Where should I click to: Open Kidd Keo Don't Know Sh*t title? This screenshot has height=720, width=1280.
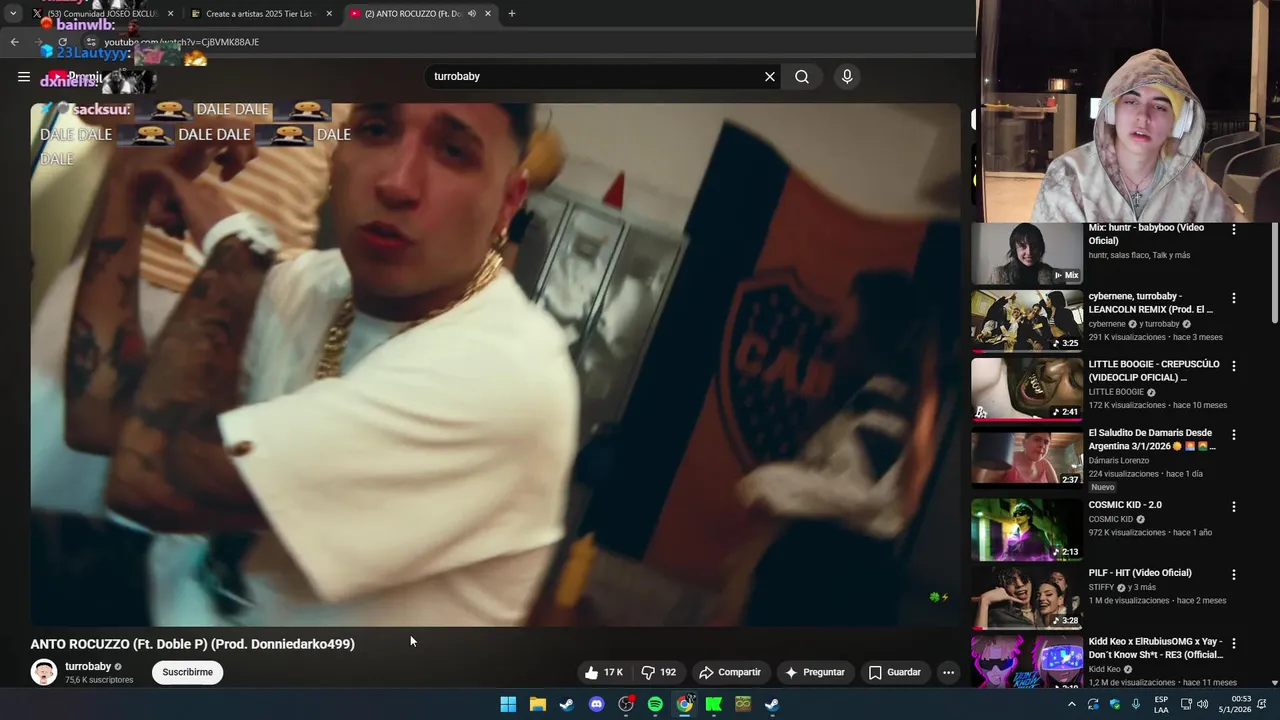[1156, 648]
